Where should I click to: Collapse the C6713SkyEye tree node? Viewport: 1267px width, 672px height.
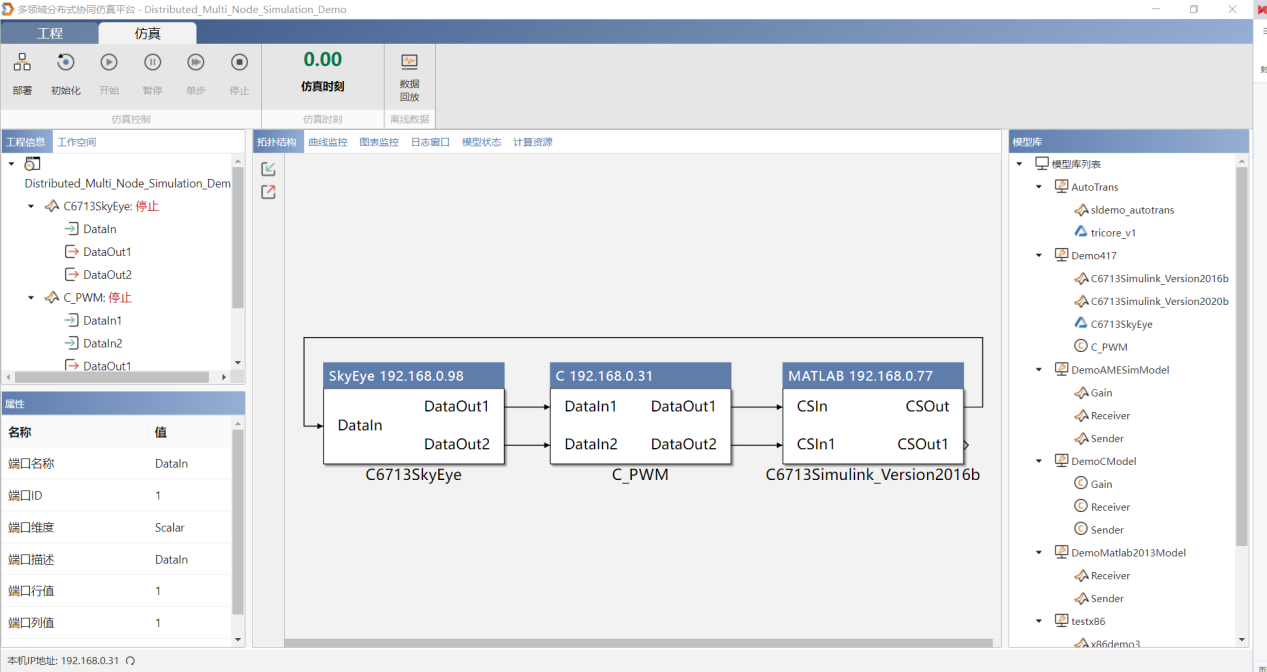coord(31,207)
